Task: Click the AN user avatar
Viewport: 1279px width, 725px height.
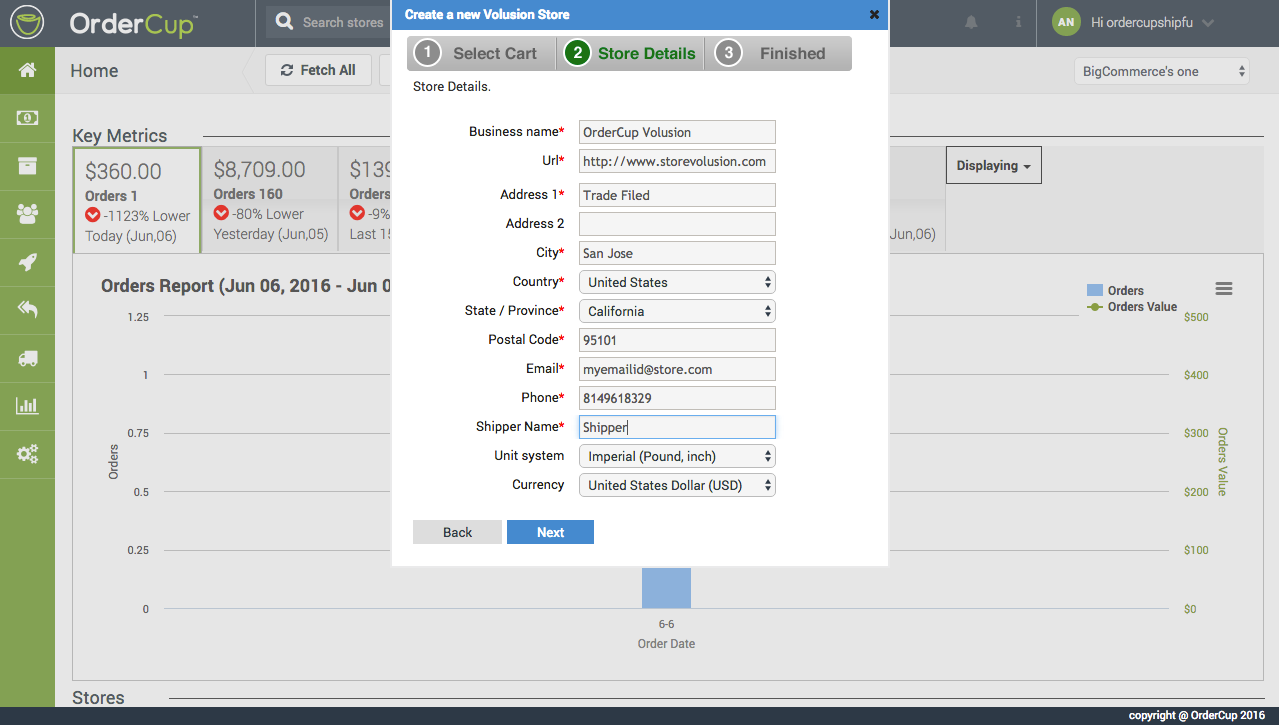Action: pyautogui.click(x=1066, y=22)
